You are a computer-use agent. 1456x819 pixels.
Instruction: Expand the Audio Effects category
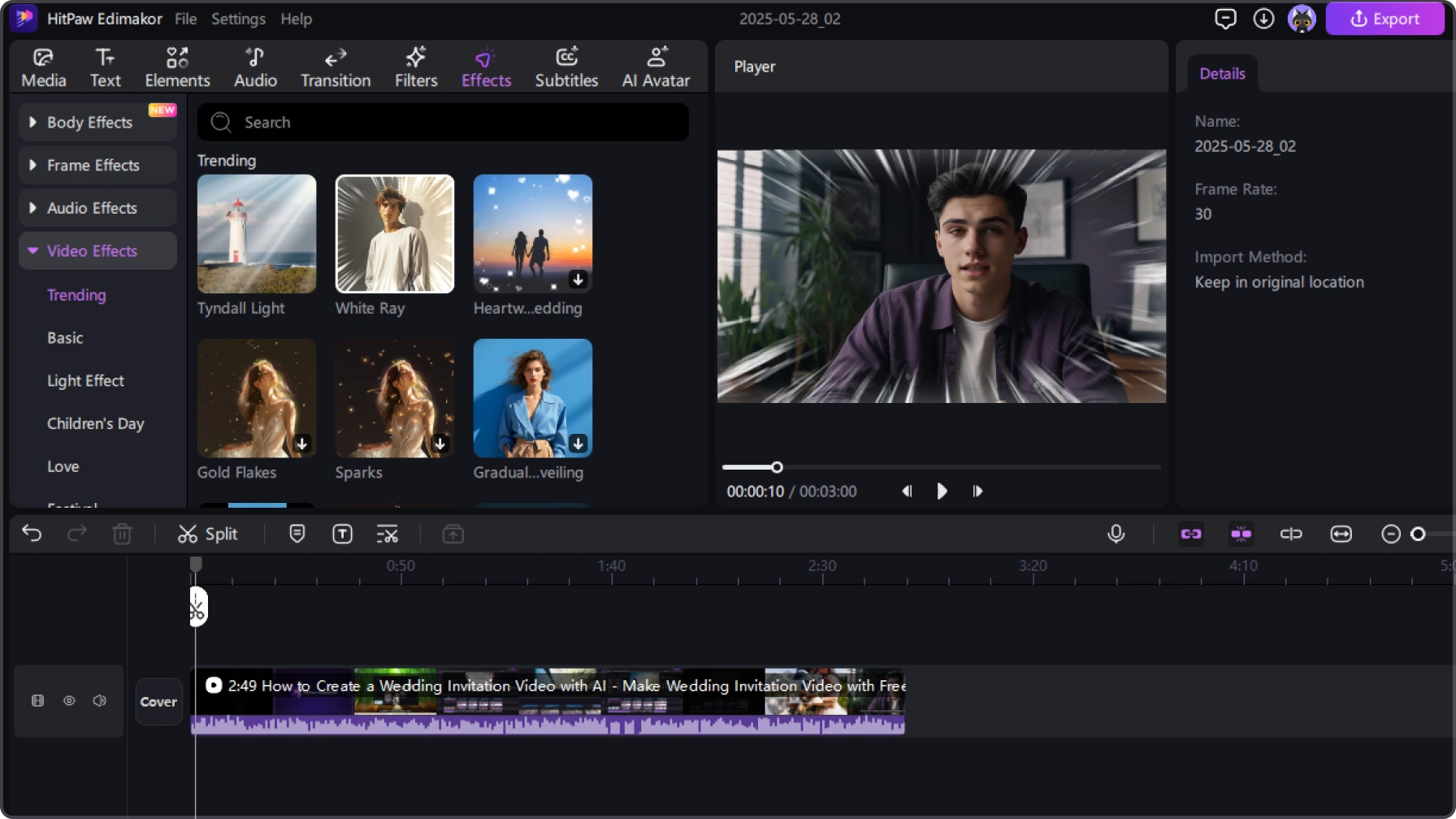97,208
